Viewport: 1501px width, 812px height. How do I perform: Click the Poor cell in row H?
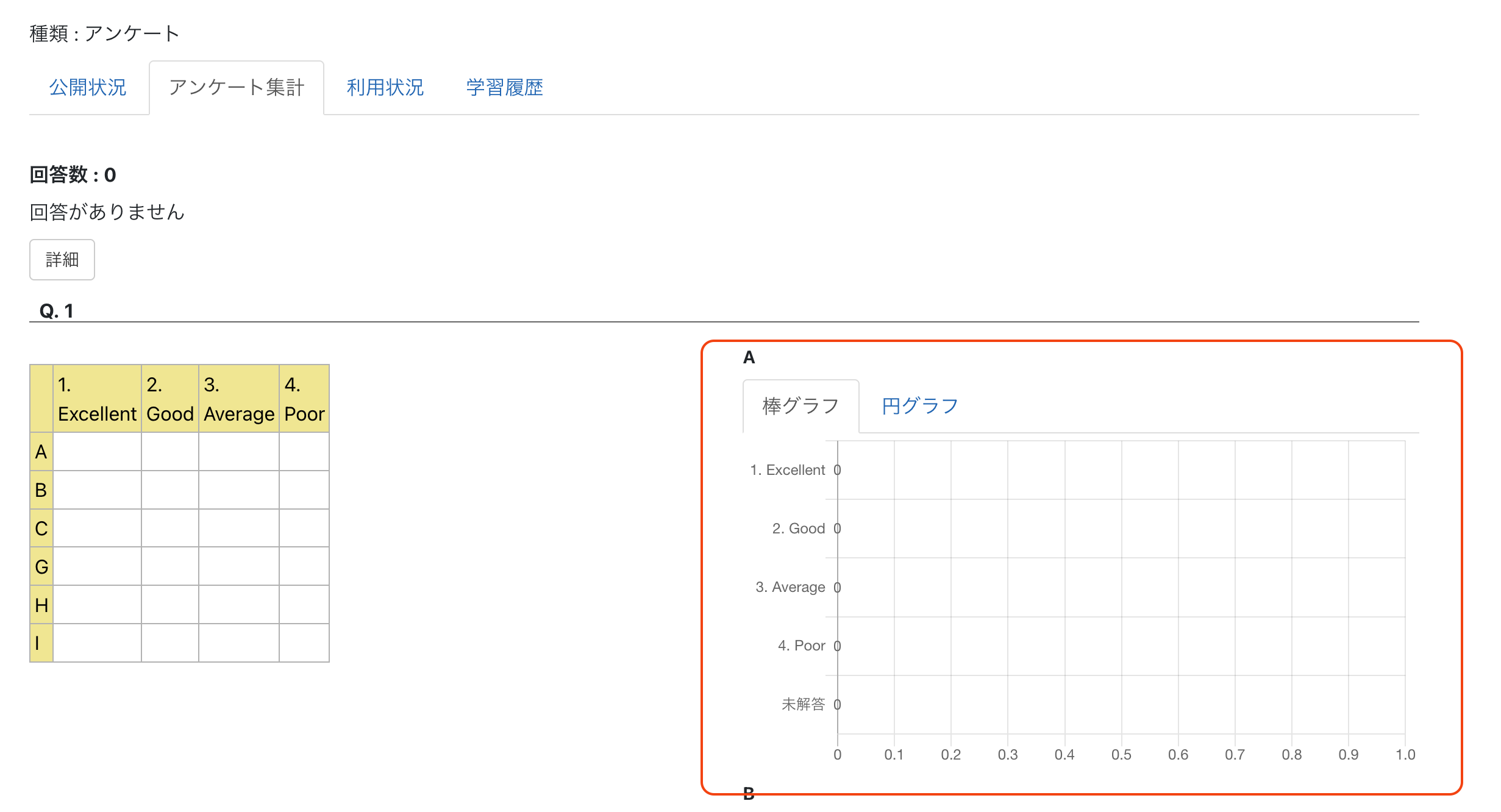(304, 605)
